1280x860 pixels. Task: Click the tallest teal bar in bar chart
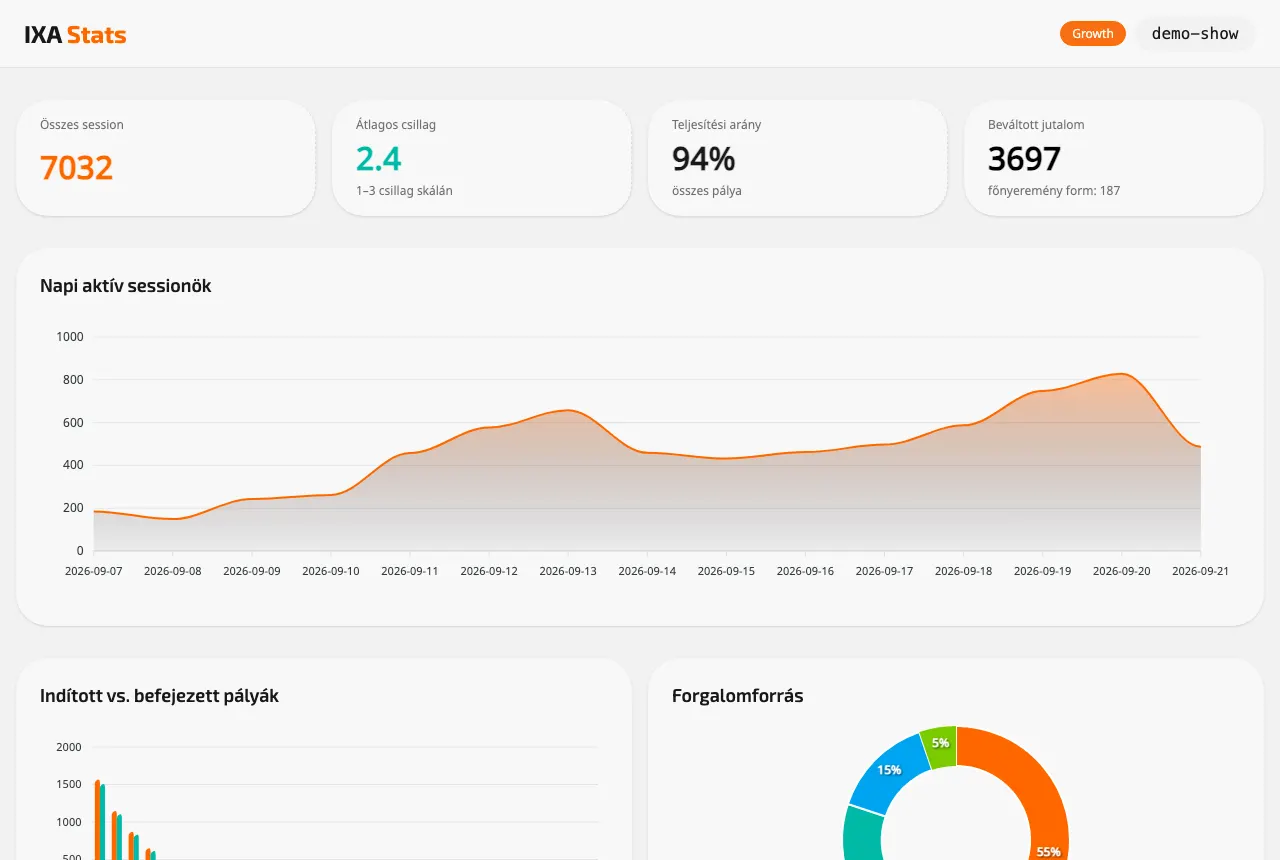click(x=103, y=822)
